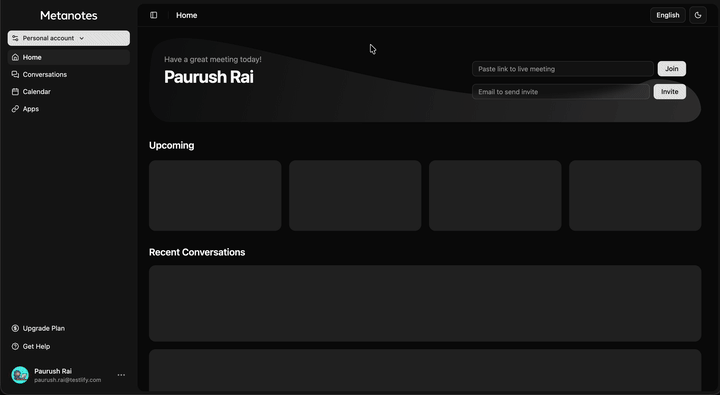The image size is (720, 395).
Task: Open Apps in sidebar
Action: 68,109
